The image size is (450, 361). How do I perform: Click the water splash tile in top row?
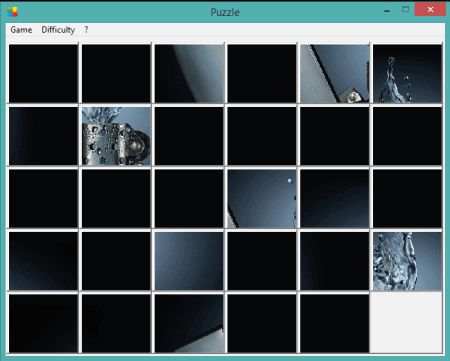click(407, 73)
